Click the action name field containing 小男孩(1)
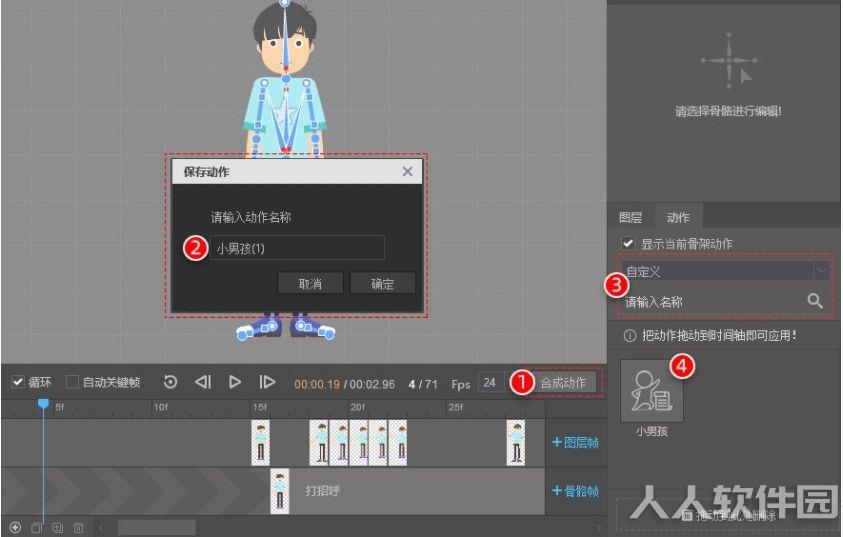The height and width of the screenshot is (537, 843). click(x=297, y=248)
